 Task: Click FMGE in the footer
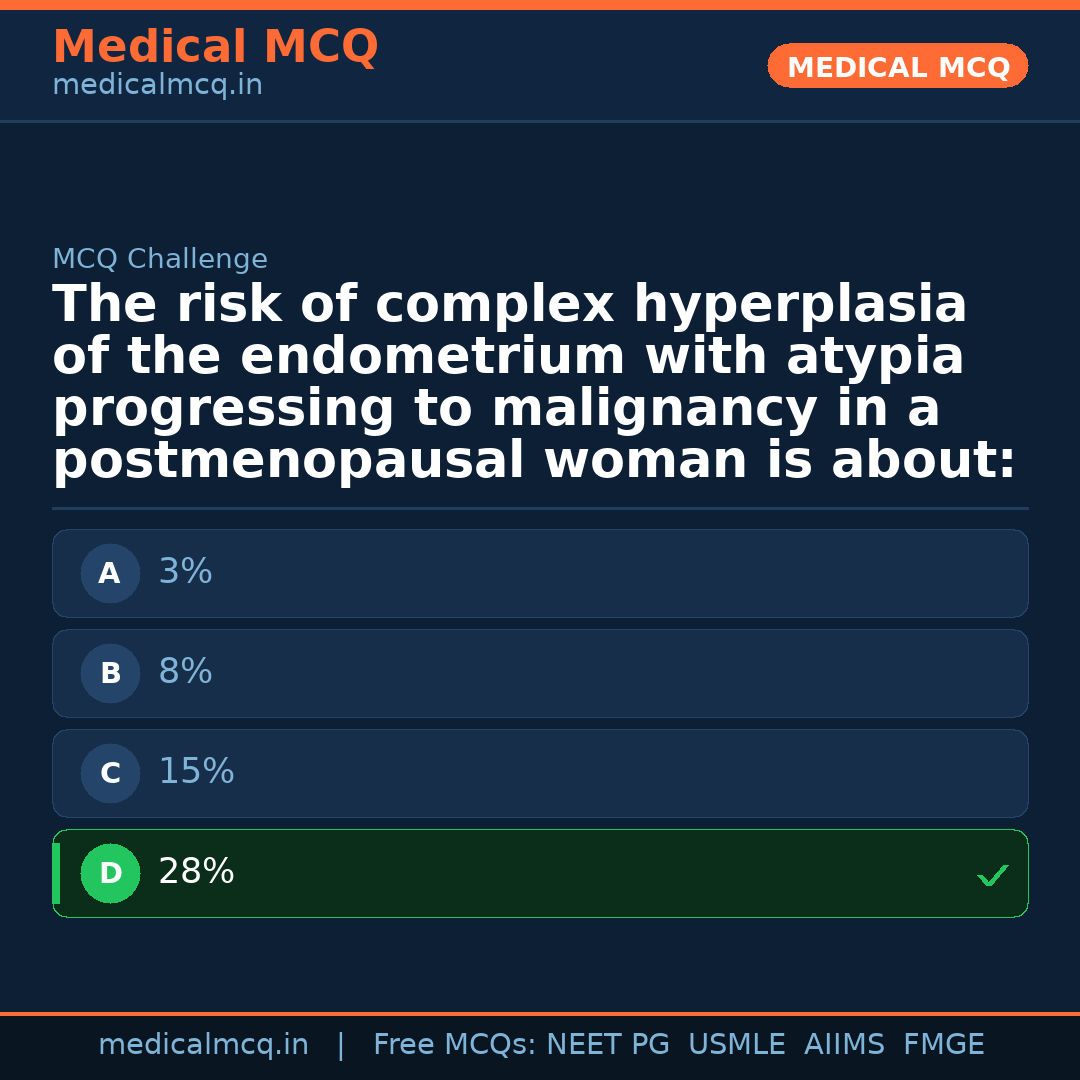[943, 1045]
